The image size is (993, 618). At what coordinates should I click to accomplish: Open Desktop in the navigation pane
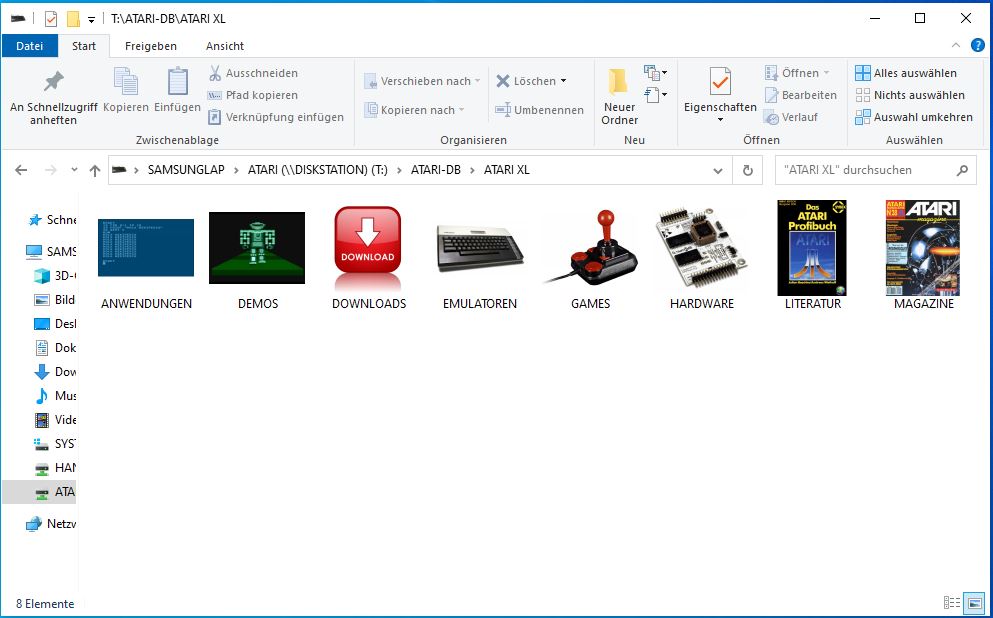[x=55, y=324]
